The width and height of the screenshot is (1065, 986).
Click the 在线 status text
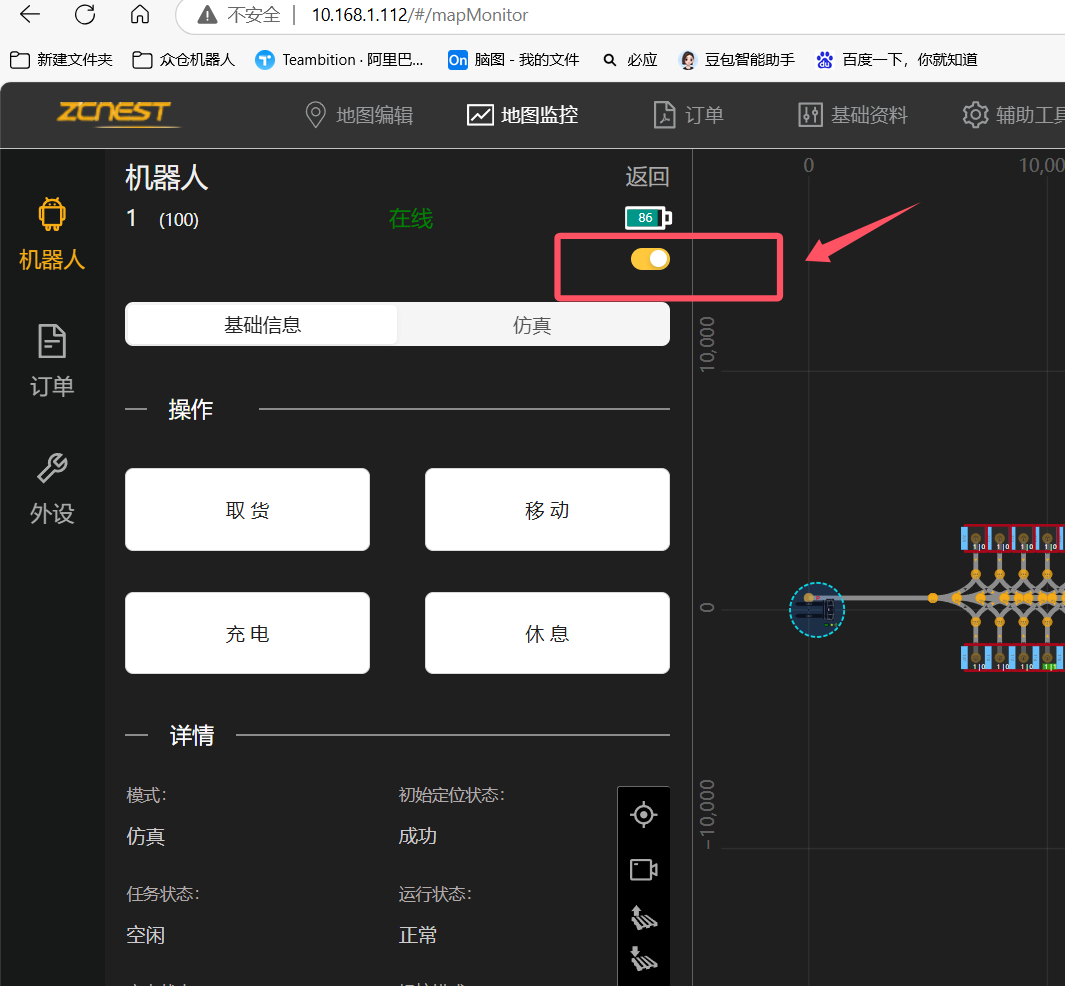click(x=411, y=219)
